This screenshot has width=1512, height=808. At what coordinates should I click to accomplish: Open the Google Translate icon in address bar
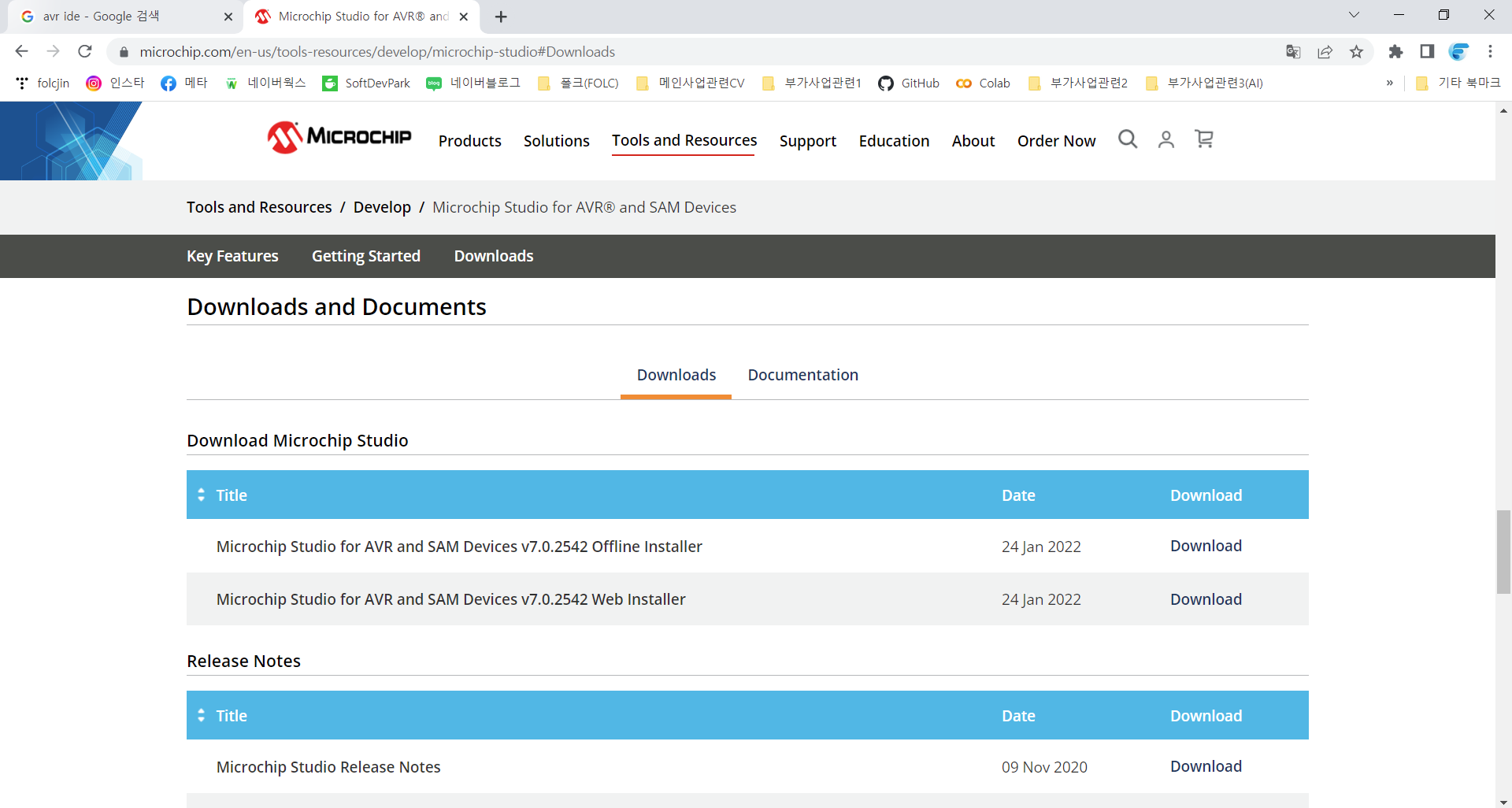click(1293, 52)
